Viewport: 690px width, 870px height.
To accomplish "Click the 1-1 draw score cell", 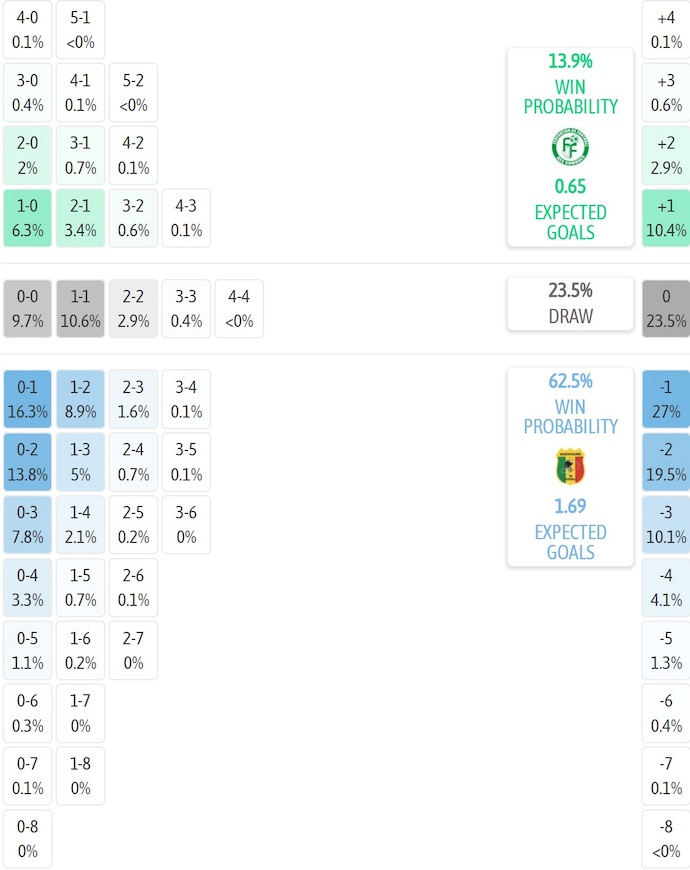I will 81,309.
